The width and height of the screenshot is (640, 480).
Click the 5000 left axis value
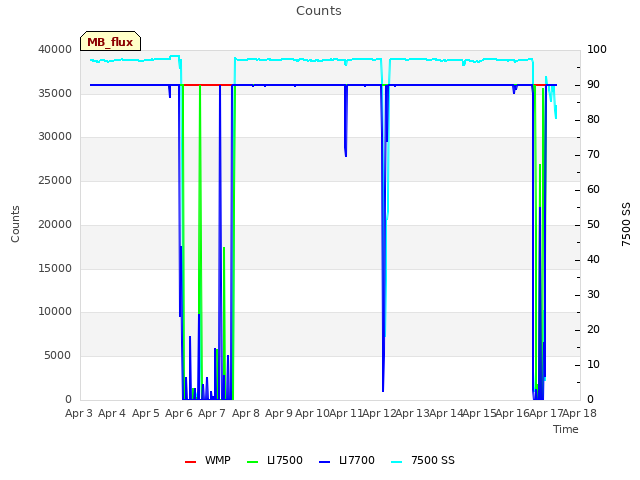[x=58, y=356]
